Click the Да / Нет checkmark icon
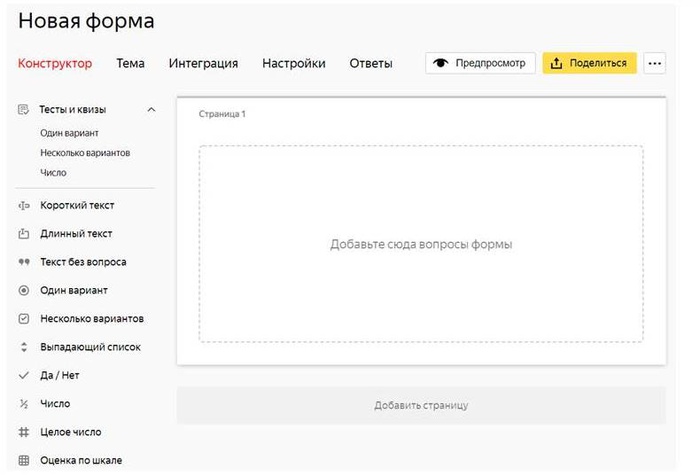Screen dimensions: 700x476 23,375
